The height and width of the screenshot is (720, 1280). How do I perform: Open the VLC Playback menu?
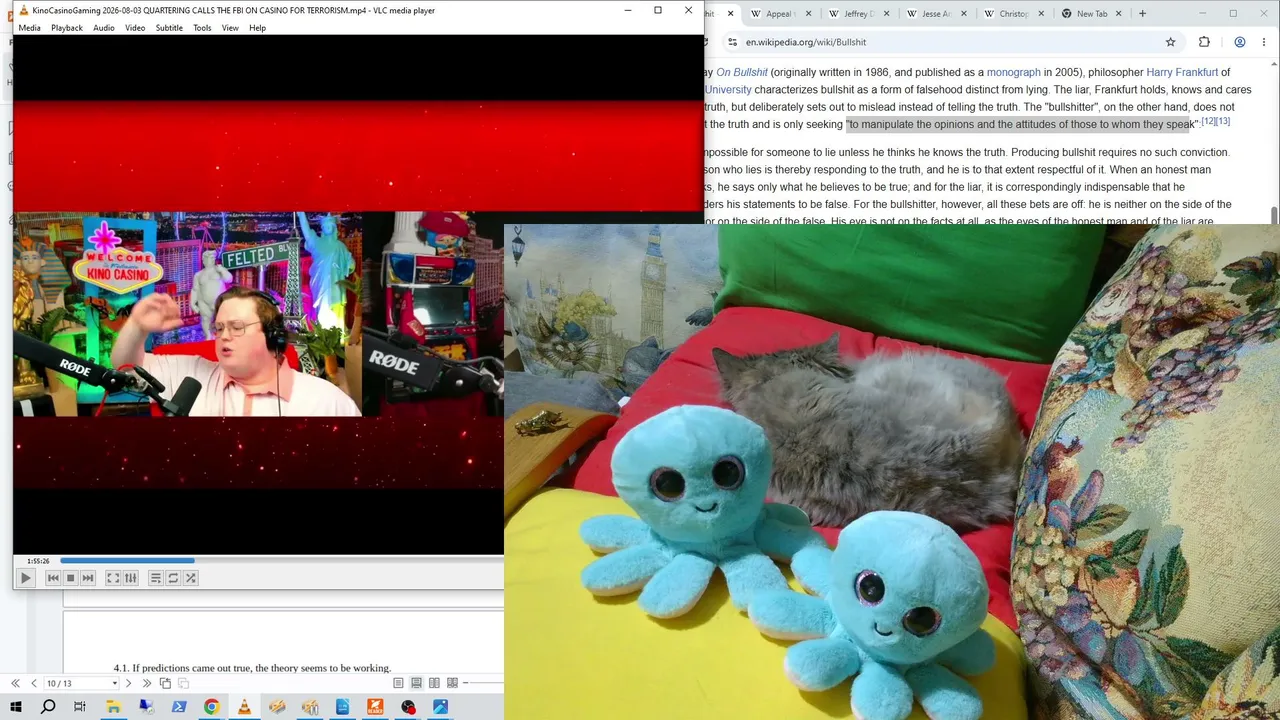tap(67, 28)
